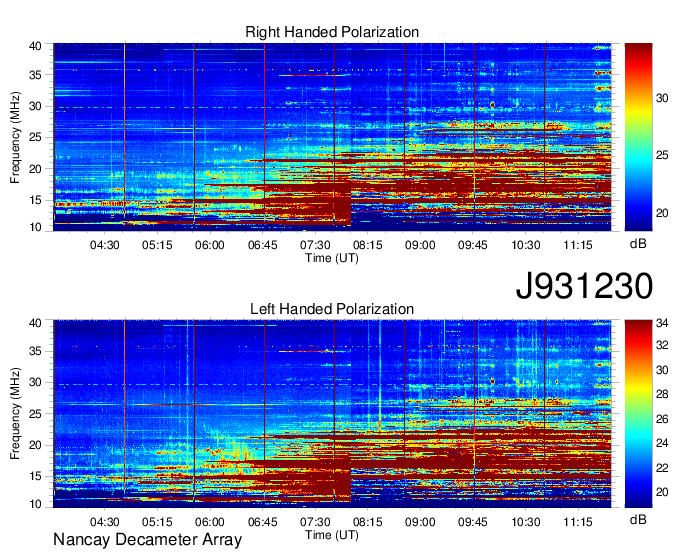Click 05:15 time tick under Right Handed plot
This screenshot has height=552, width=680.
(x=157, y=245)
